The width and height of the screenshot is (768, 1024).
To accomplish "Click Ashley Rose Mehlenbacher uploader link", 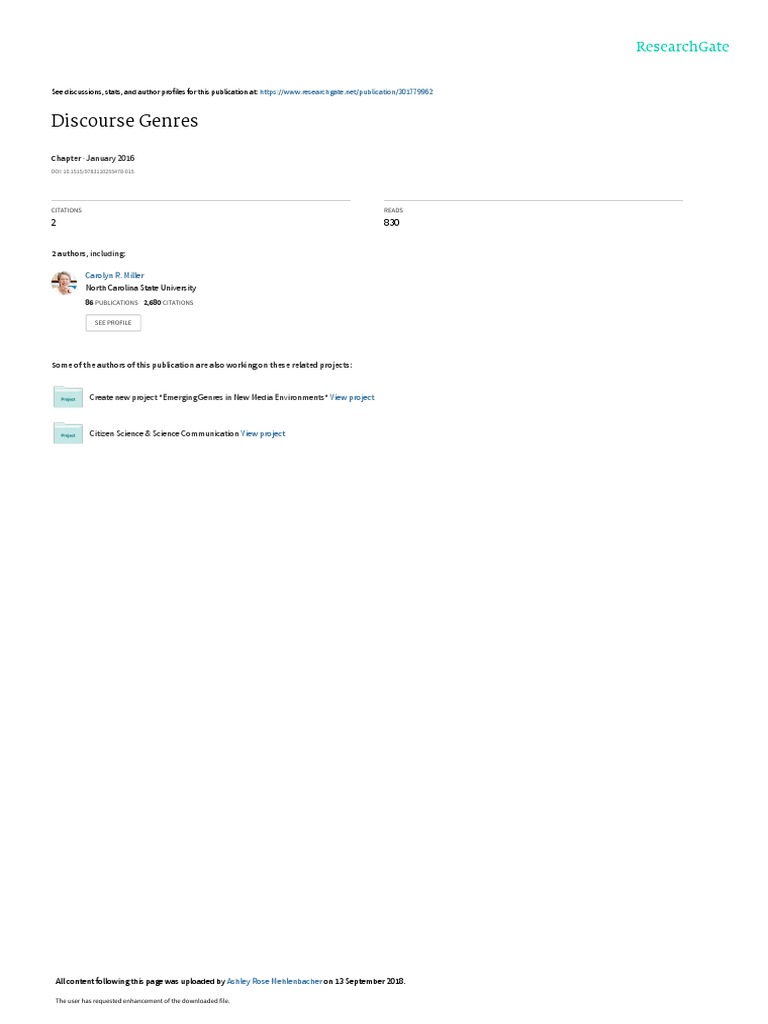I will point(274,981).
